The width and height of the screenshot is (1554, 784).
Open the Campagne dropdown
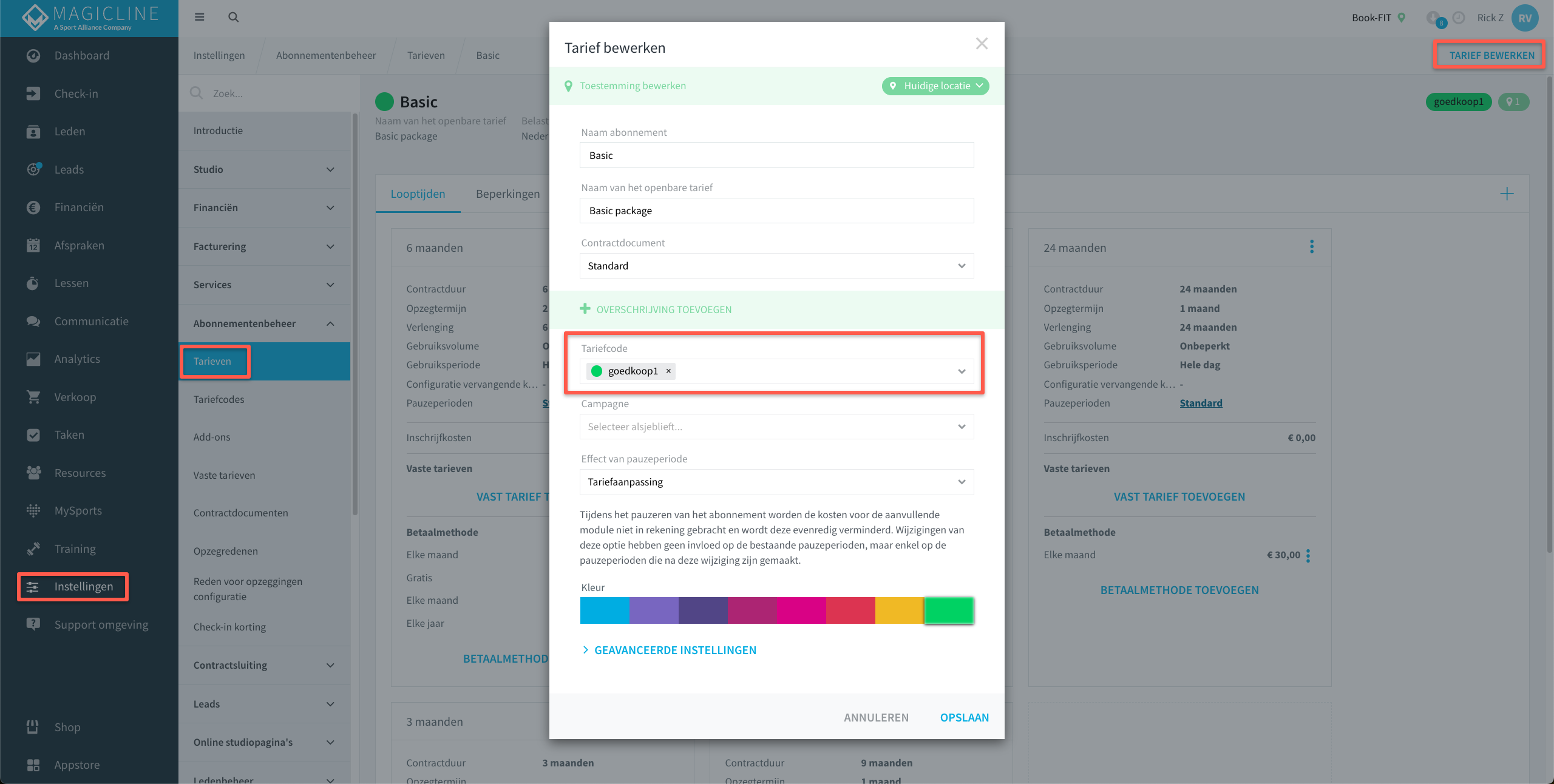click(776, 427)
